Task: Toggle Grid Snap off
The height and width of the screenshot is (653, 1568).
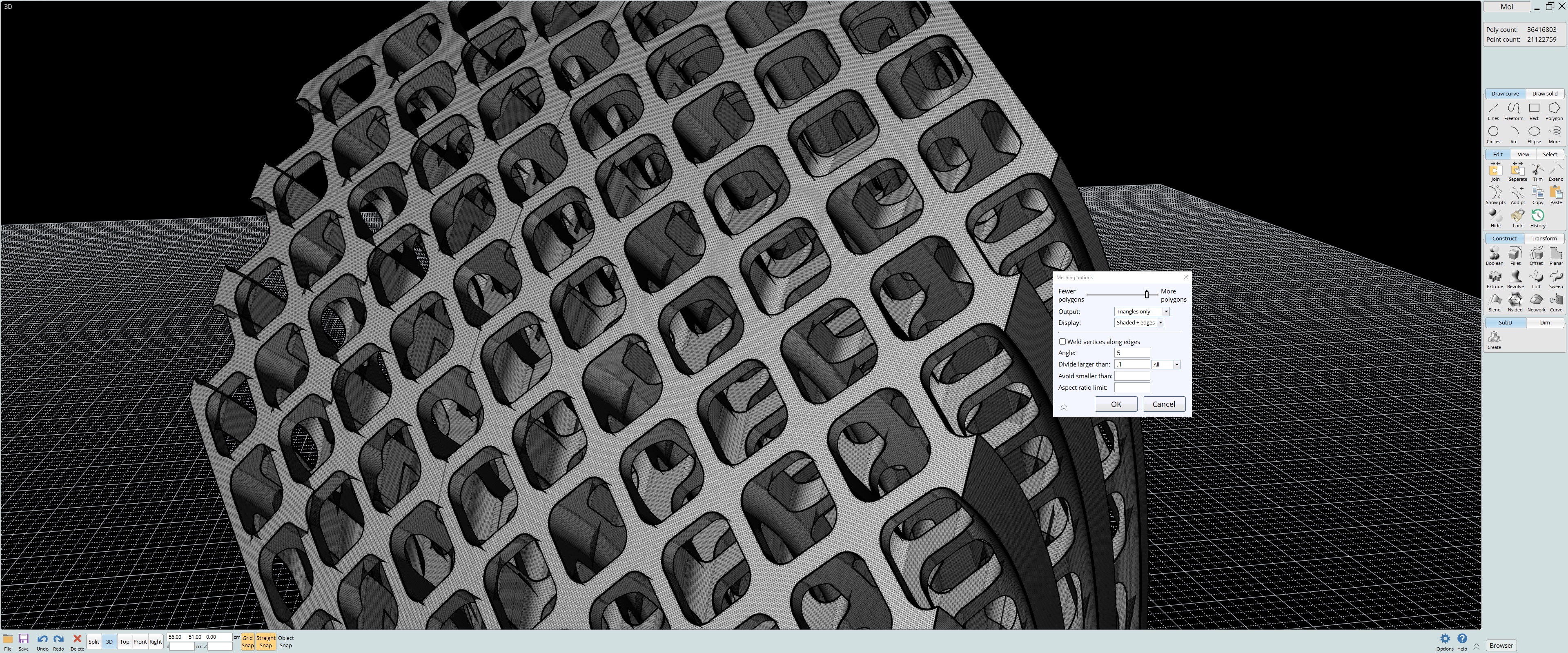Action: pyautogui.click(x=247, y=642)
